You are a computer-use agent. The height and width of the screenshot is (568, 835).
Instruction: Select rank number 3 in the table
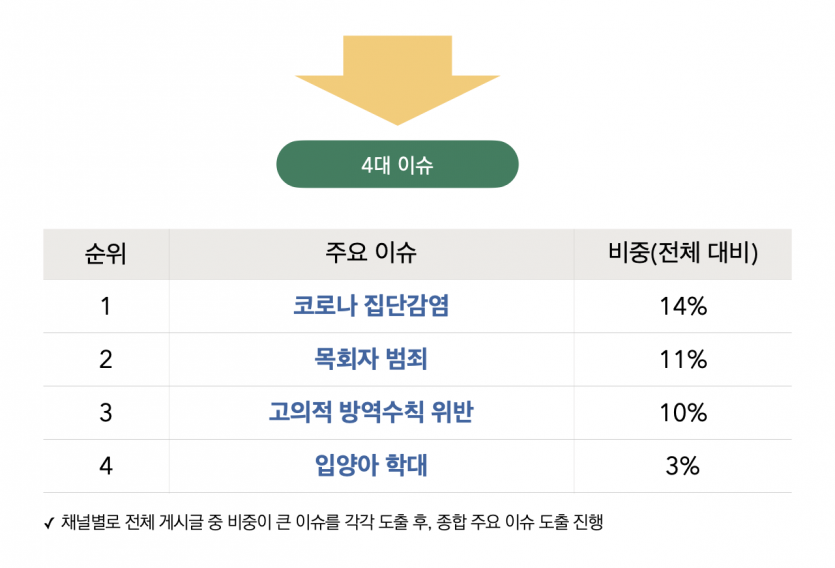coord(106,412)
